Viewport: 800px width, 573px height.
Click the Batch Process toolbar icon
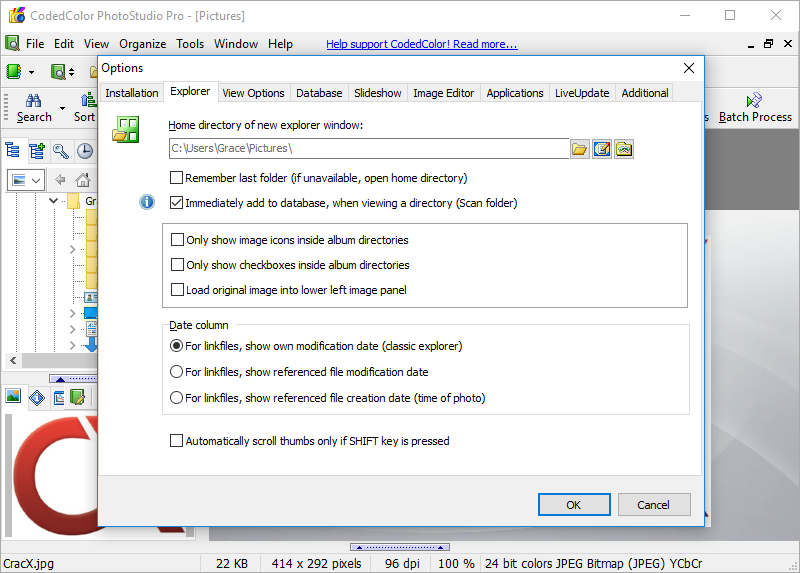pyautogui.click(x=754, y=100)
